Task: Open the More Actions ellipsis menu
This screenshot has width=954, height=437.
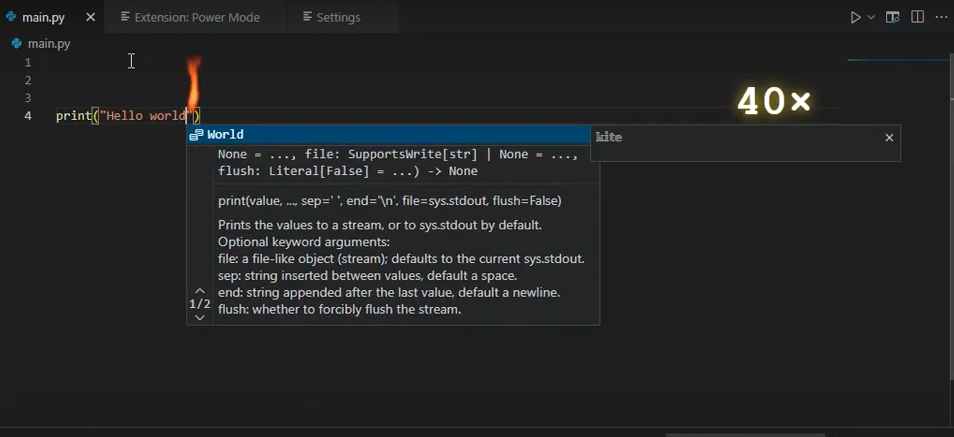Action: (941, 17)
